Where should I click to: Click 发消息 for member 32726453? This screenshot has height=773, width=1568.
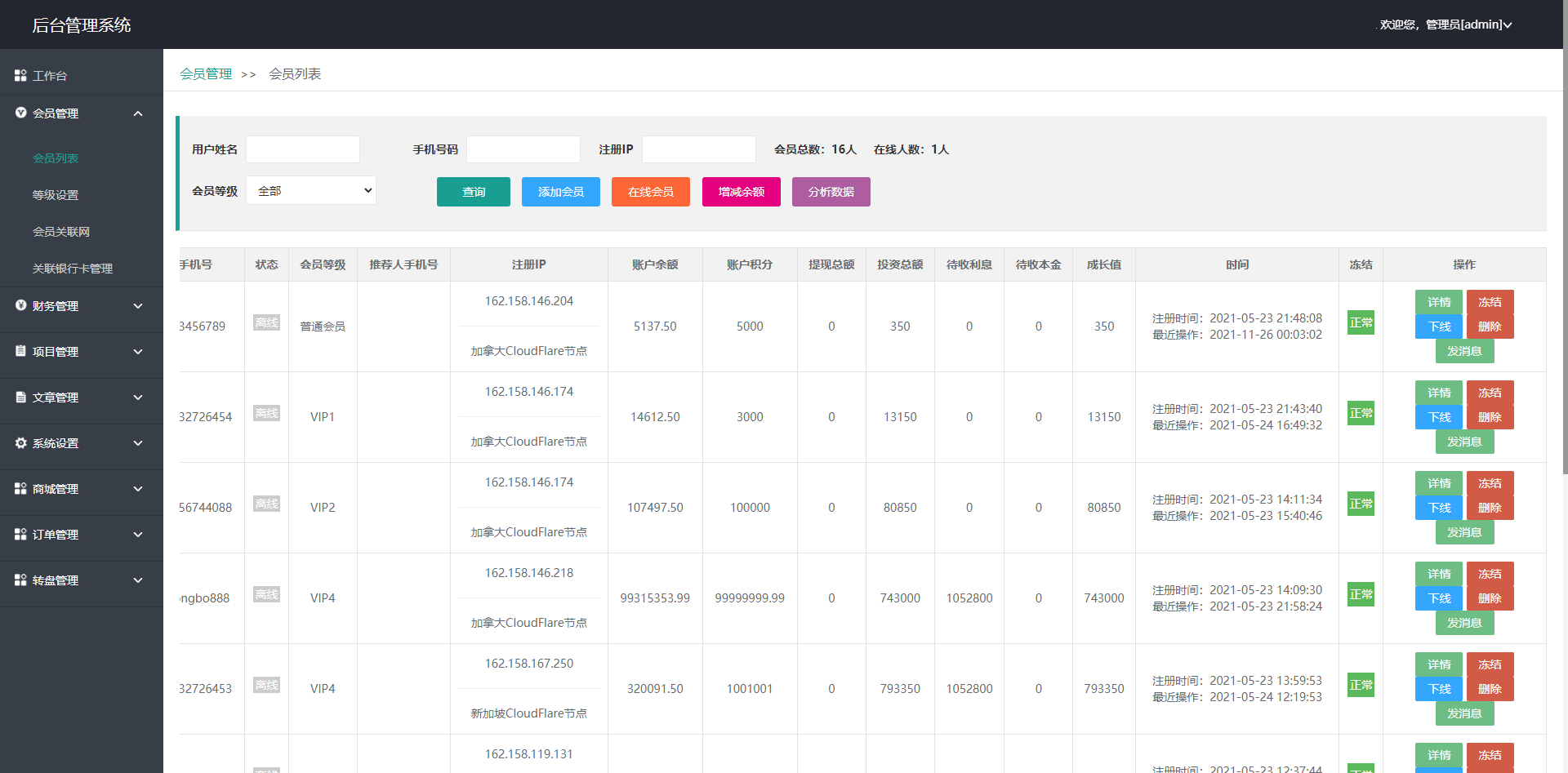(x=1465, y=713)
